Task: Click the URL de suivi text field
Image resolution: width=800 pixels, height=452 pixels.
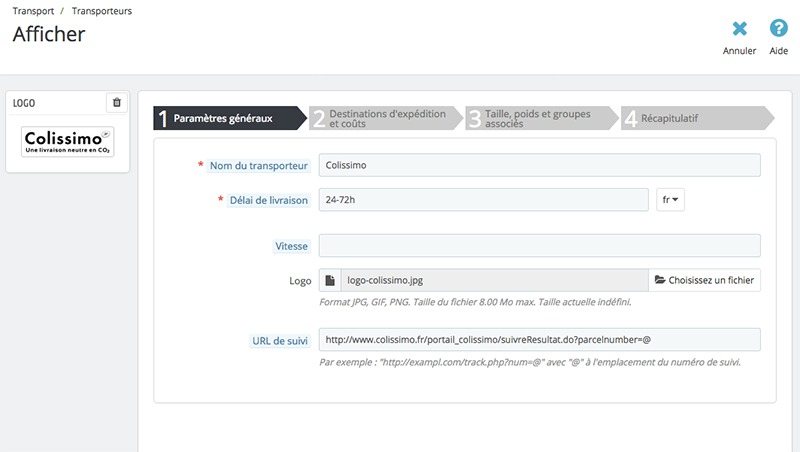Action: 539,339
